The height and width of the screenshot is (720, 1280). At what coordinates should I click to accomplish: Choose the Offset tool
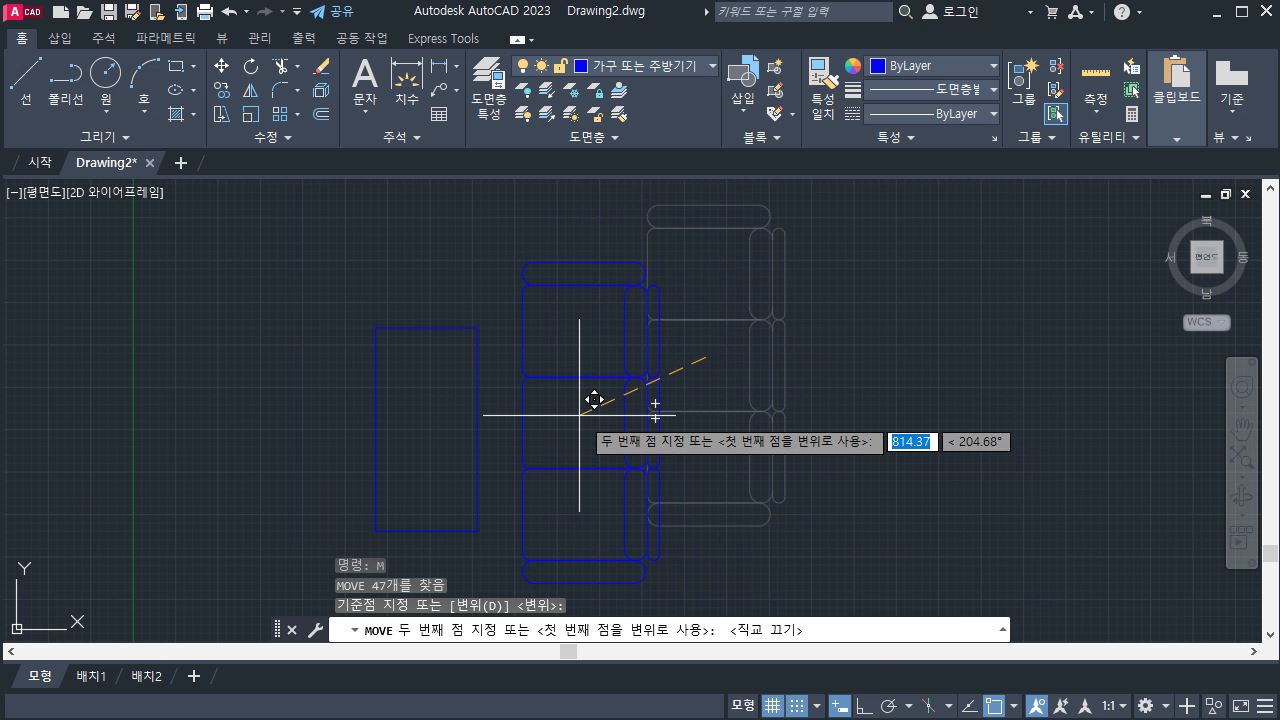pyautogui.click(x=321, y=114)
